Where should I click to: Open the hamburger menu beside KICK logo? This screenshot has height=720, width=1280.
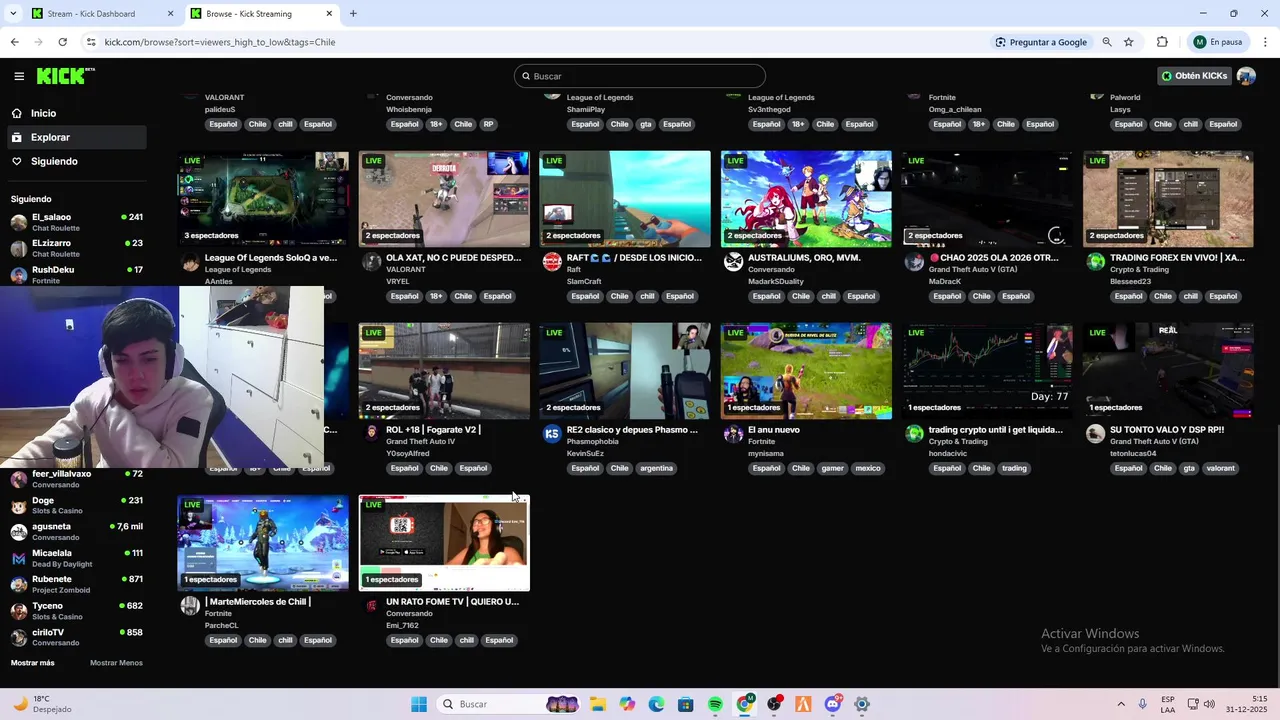[19, 76]
